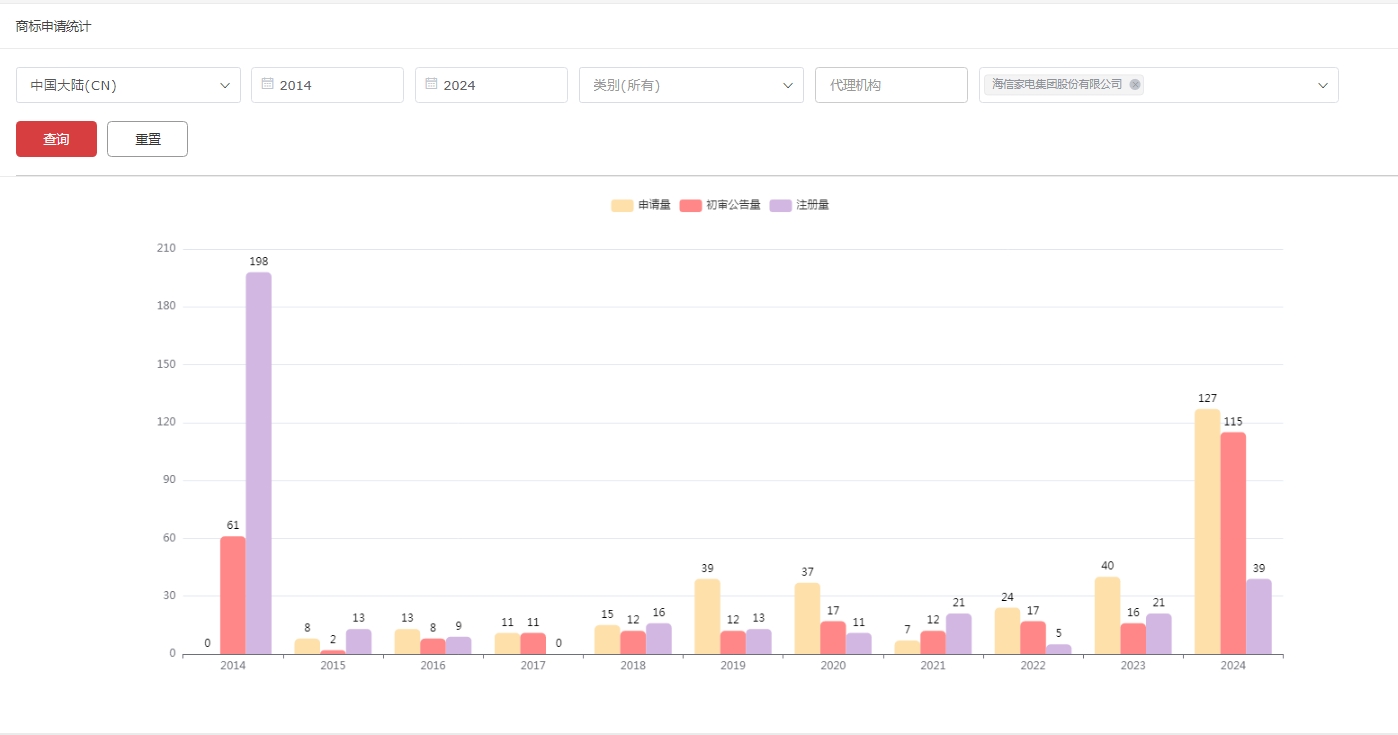Toggle 申请量 series in legend
1398x735 pixels.
[641, 205]
